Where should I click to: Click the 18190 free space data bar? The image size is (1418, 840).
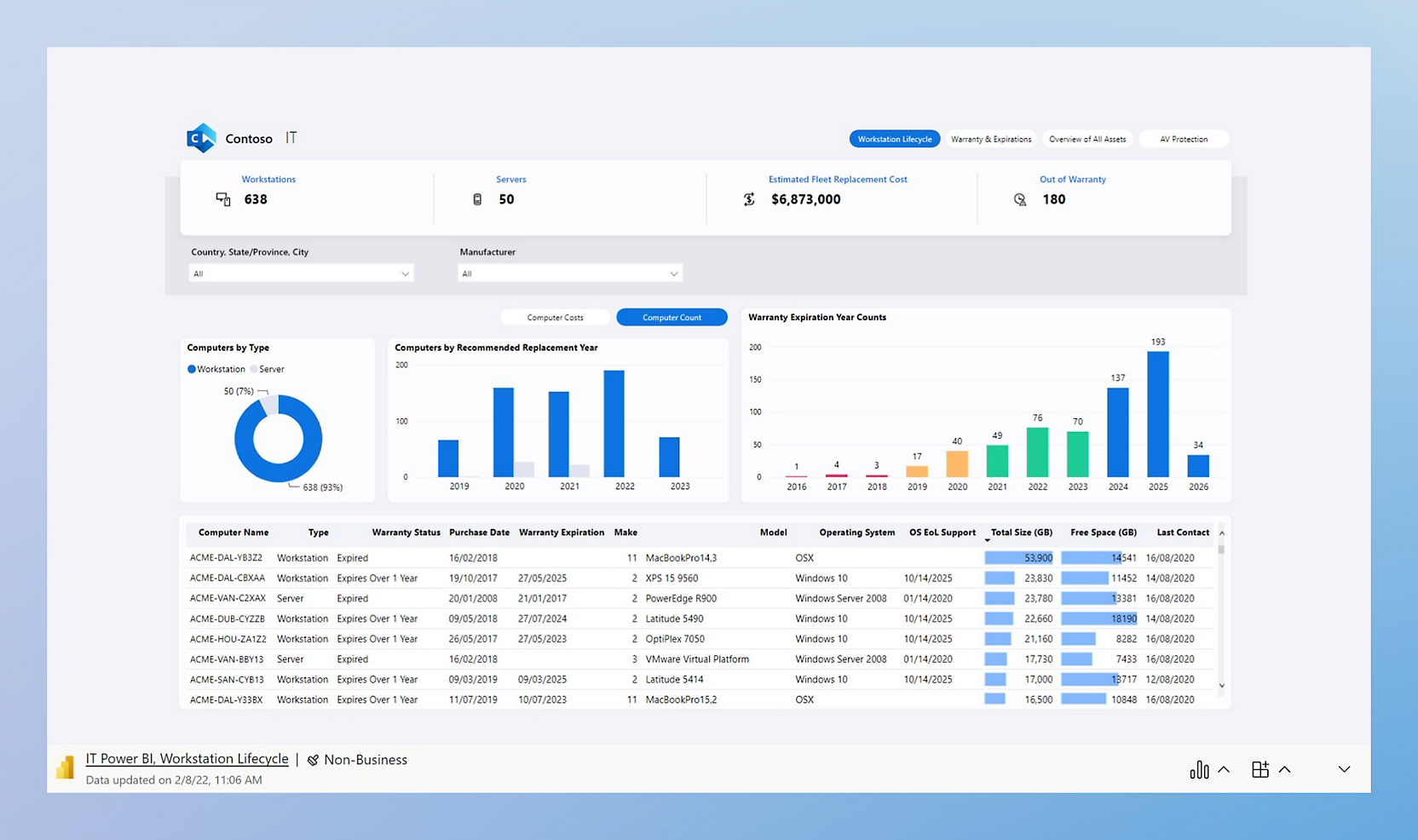click(x=1099, y=618)
